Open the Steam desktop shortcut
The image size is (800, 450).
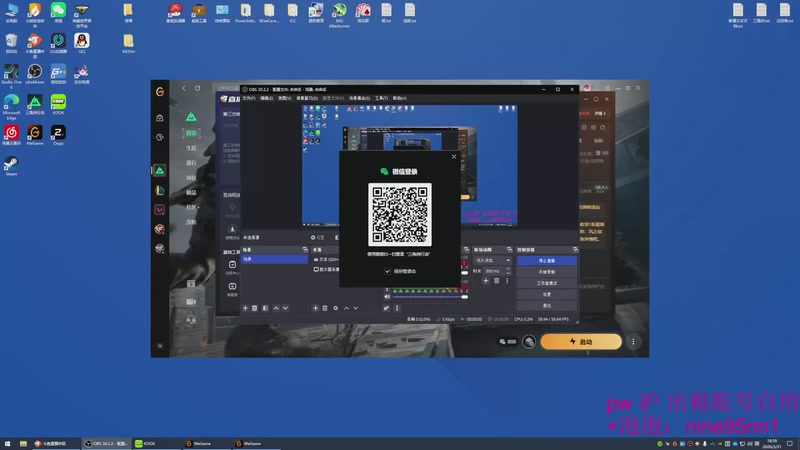coord(11,166)
